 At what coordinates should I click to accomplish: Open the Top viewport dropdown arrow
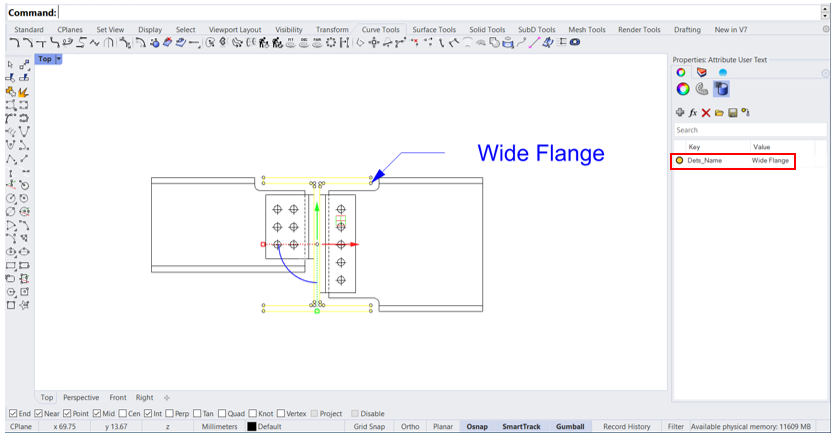pos(59,59)
